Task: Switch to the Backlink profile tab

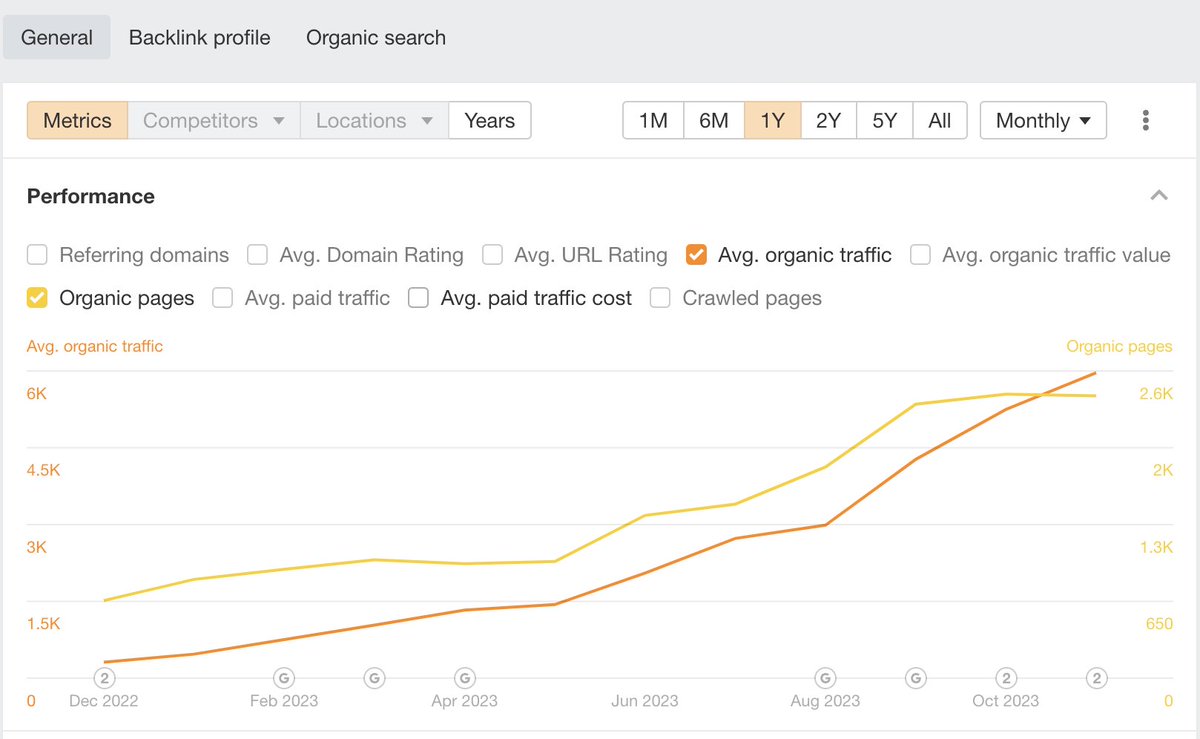Action: [199, 37]
